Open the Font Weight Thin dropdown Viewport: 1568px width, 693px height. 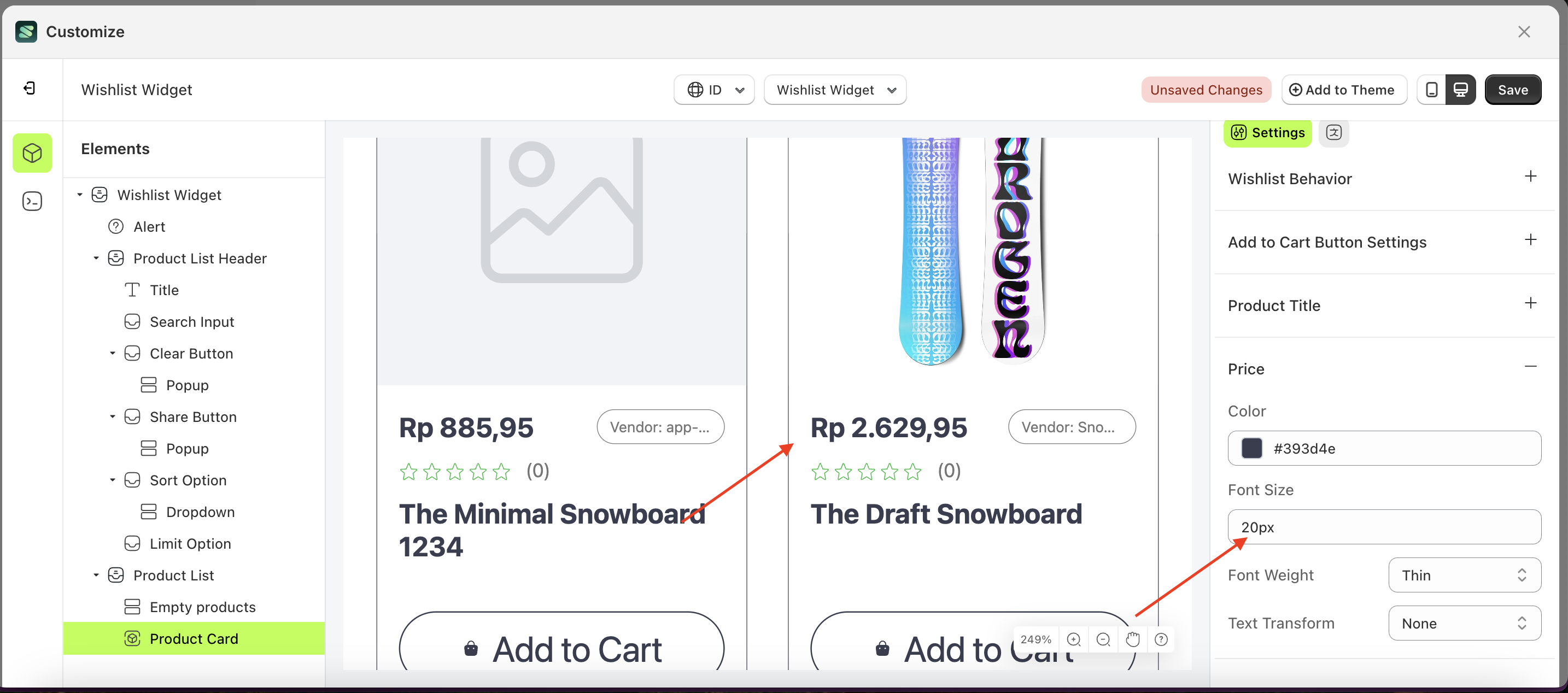[1464, 575]
